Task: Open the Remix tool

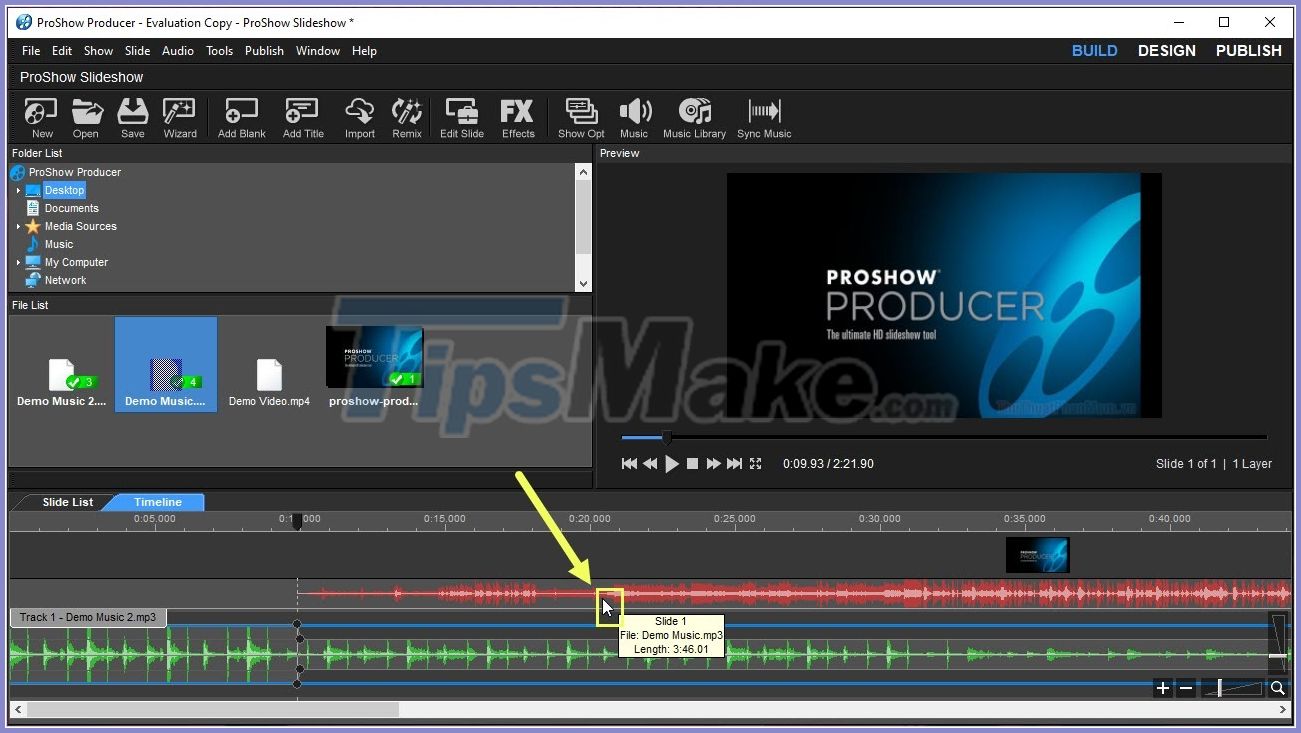Action: pos(406,117)
